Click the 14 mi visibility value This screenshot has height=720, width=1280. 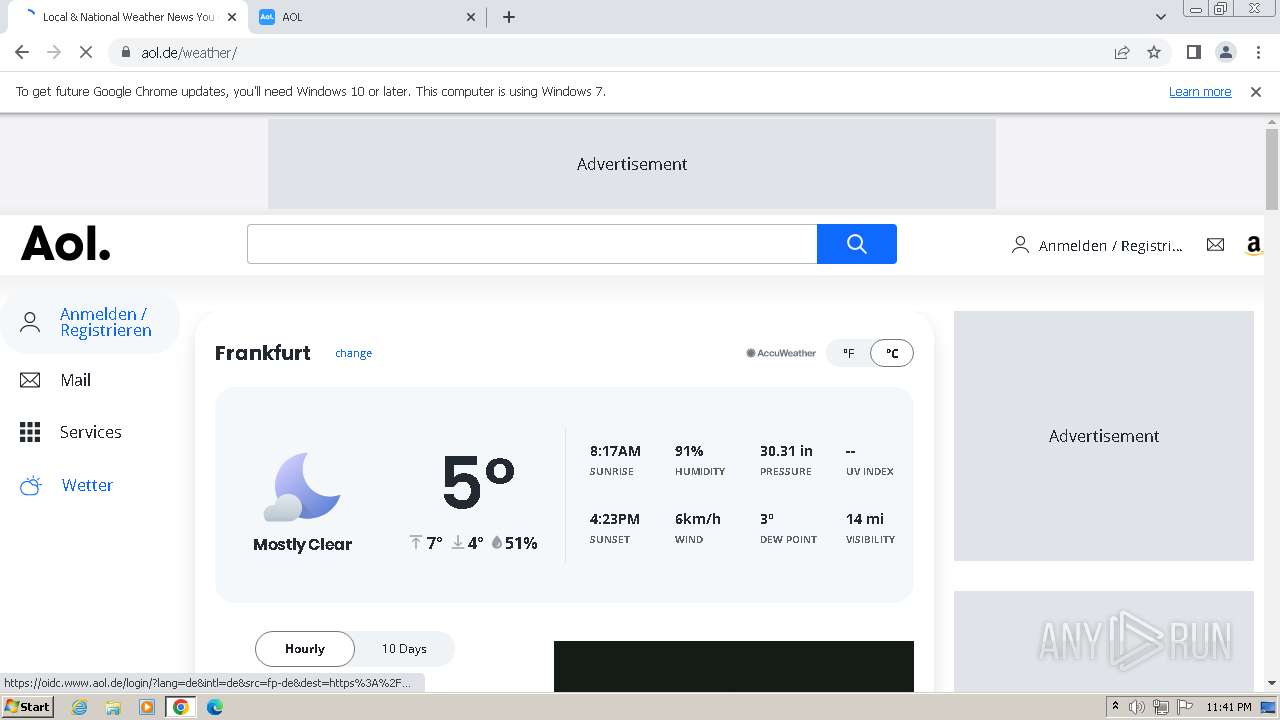coord(865,519)
